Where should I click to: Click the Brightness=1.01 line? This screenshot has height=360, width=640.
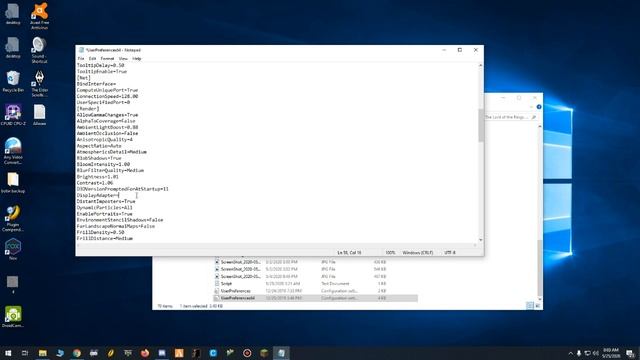[x=98, y=177]
